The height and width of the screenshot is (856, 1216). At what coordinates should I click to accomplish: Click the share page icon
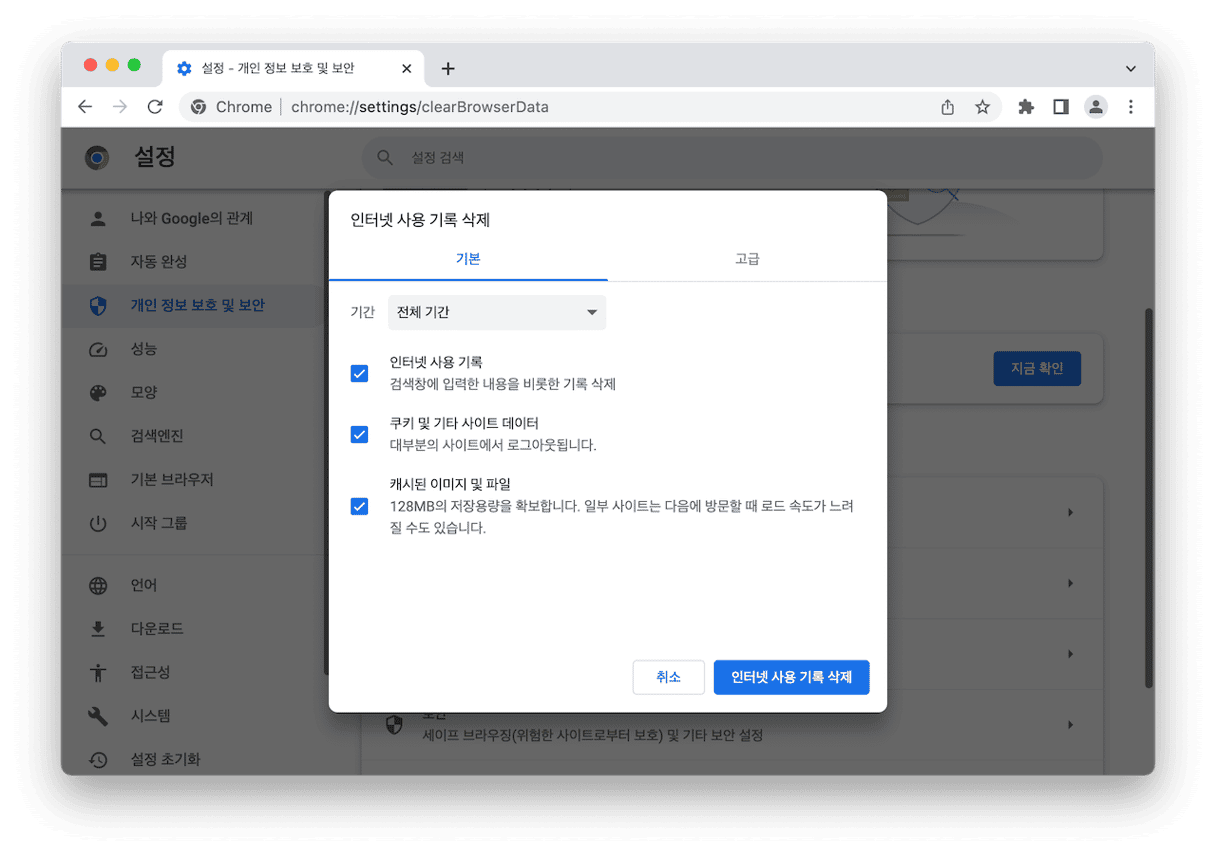[x=947, y=107]
